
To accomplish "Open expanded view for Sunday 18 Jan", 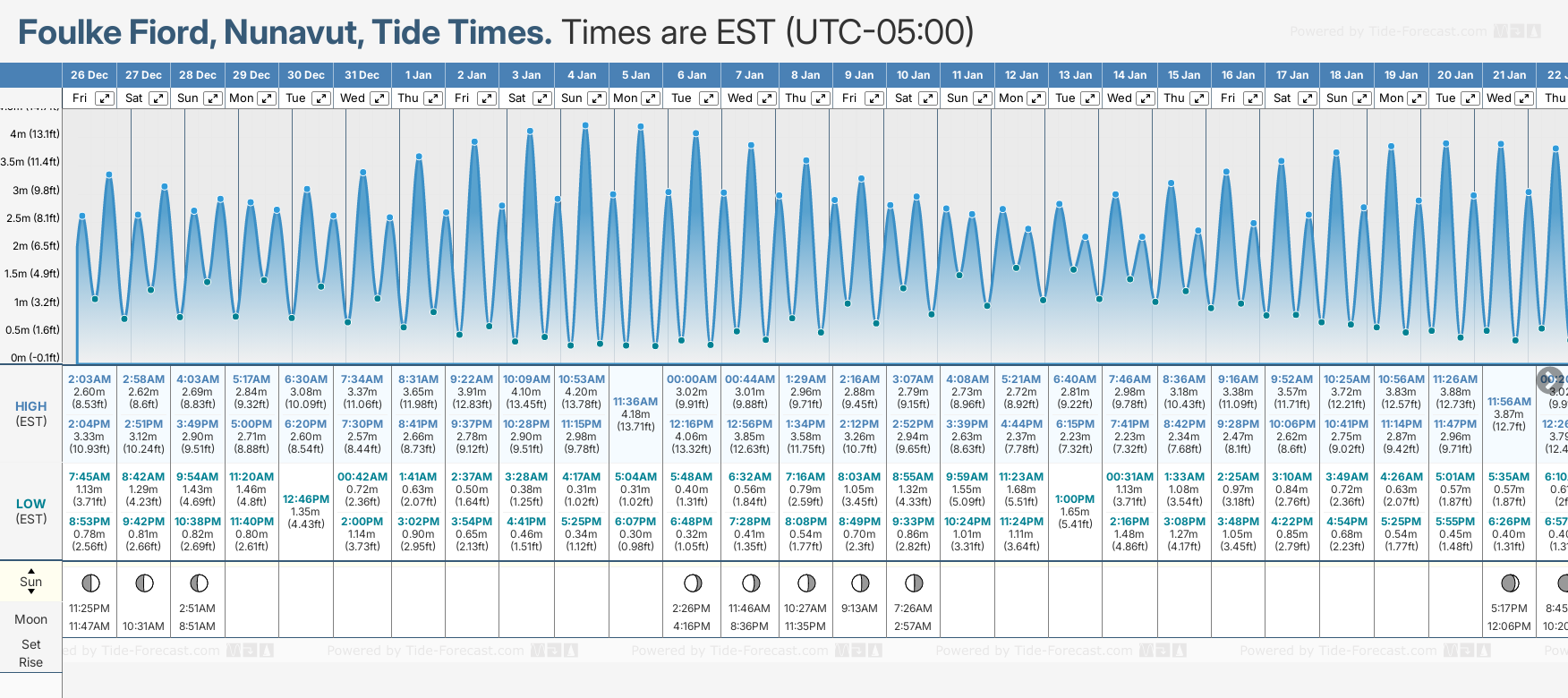I will coord(1361,98).
